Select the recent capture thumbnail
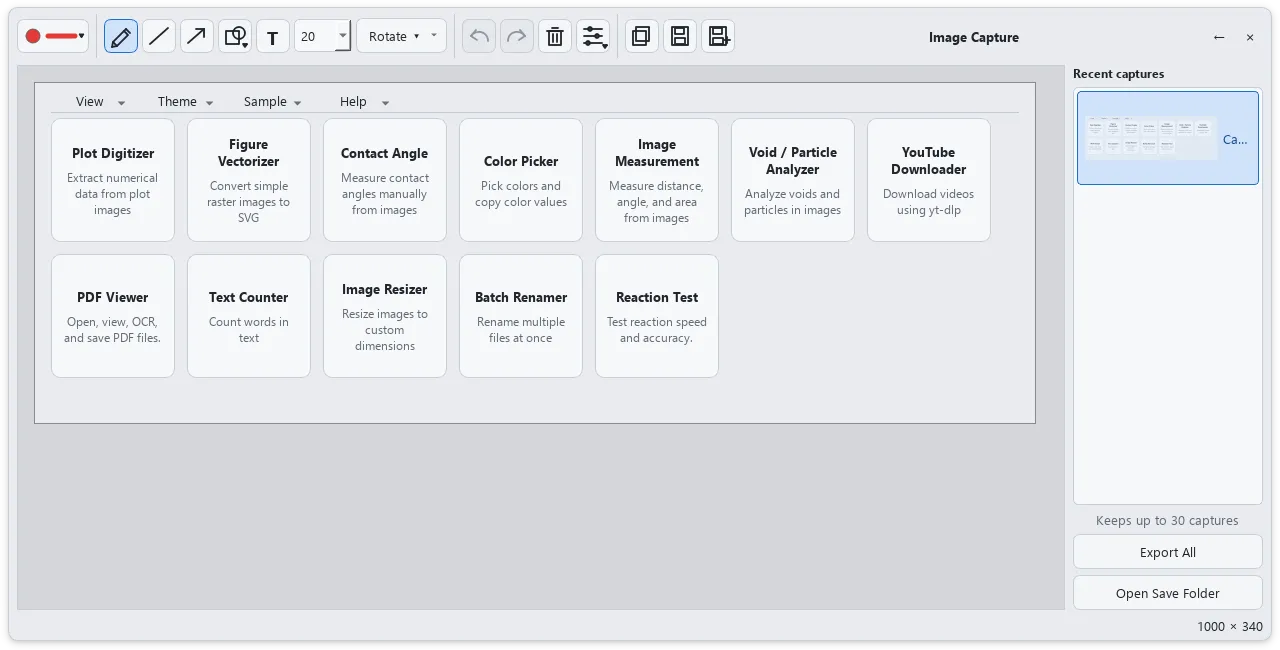This screenshot has height=650, width=1280. pyautogui.click(x=1168, y=138)
